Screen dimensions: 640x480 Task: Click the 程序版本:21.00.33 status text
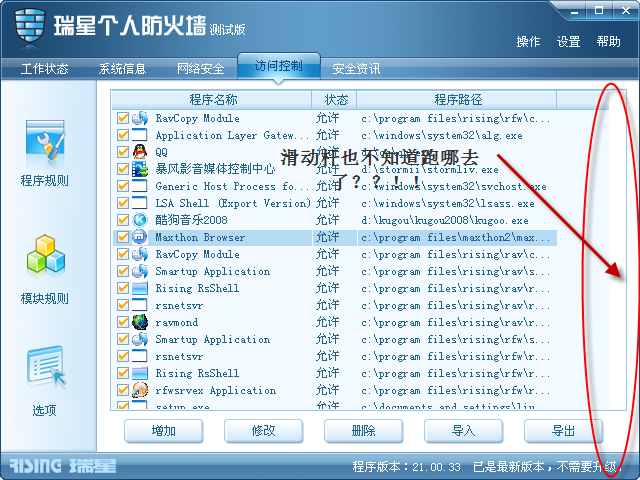(407, 467)
